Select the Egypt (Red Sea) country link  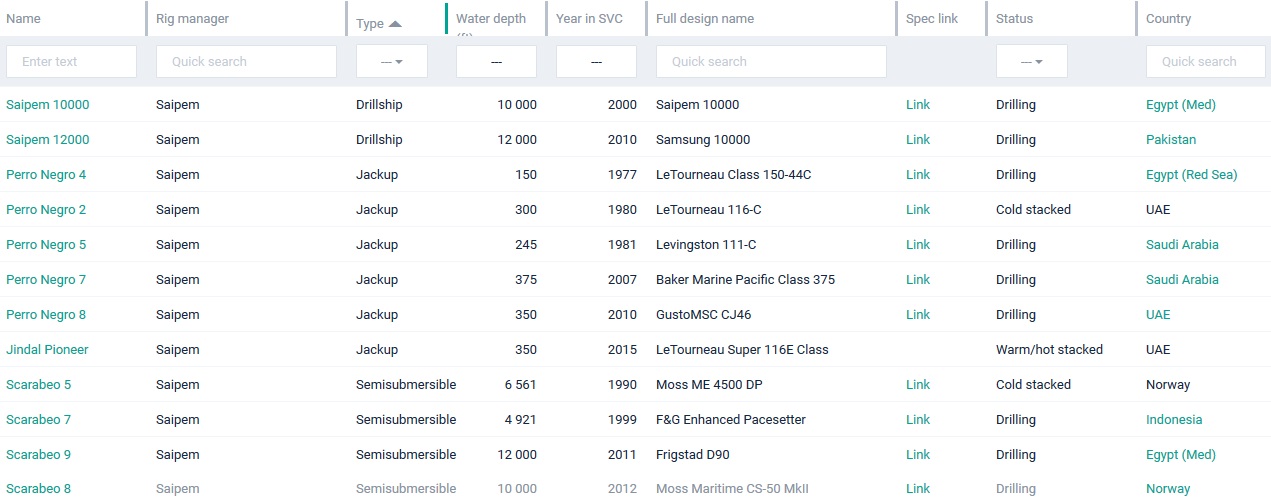pyautogui.click(x=1191, y=175)
